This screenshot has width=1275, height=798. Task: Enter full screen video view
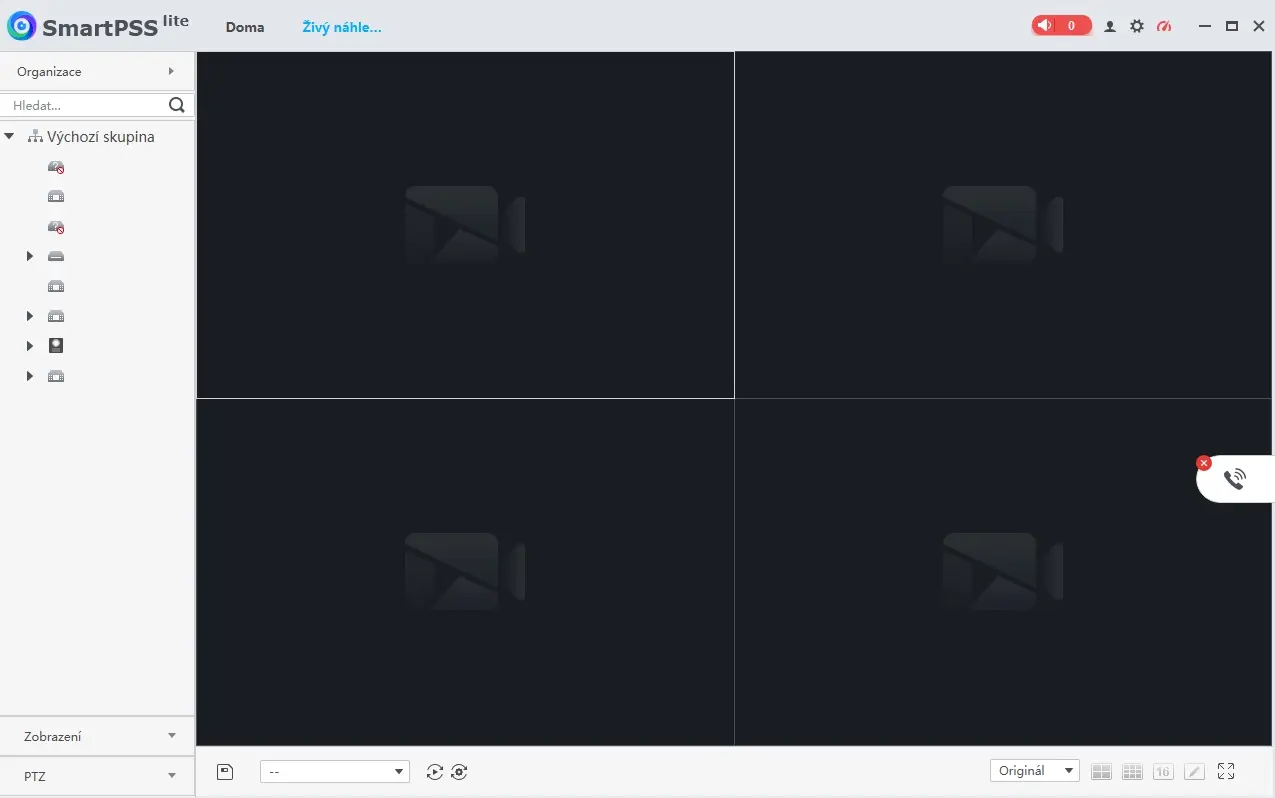(1226, 772)
